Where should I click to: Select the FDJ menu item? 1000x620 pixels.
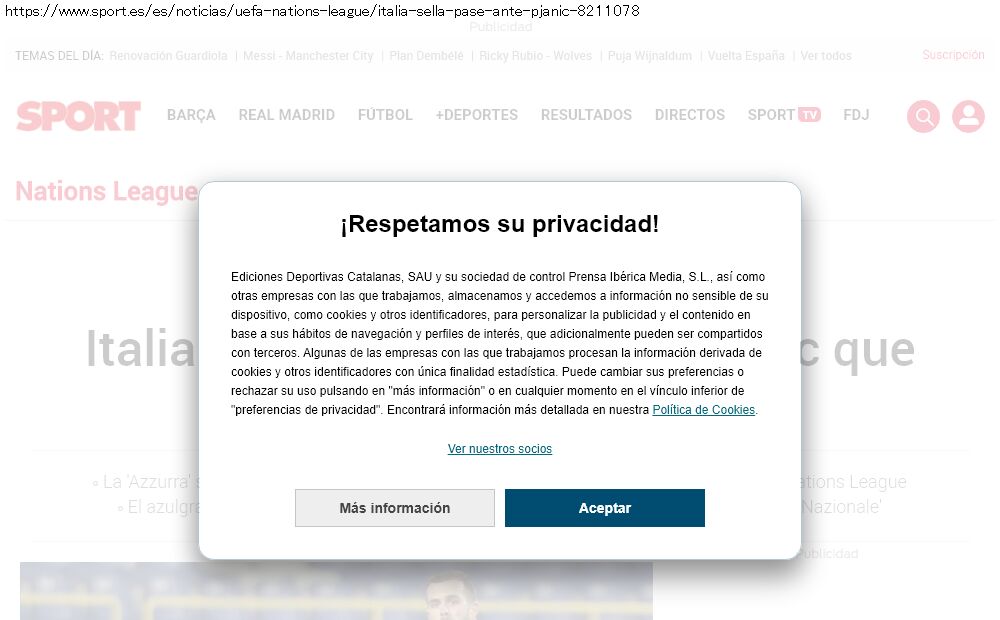856,115
